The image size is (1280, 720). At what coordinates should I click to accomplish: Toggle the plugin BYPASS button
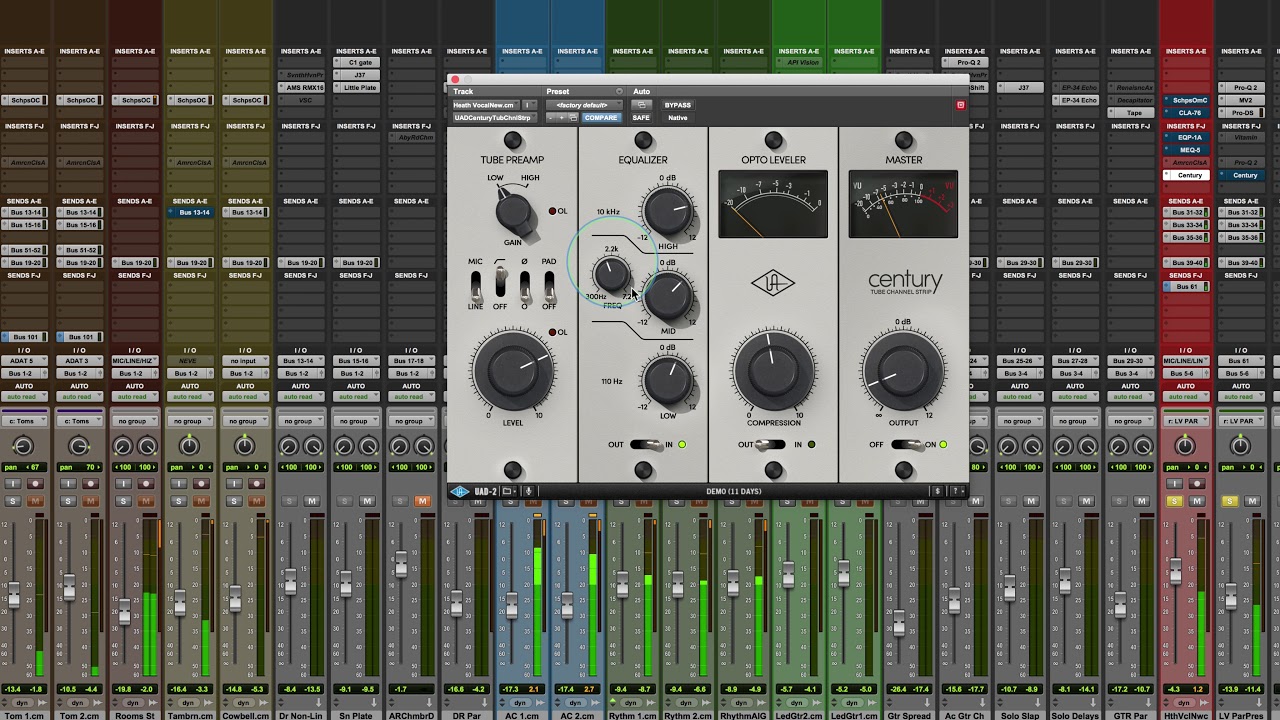pos(677,105)
